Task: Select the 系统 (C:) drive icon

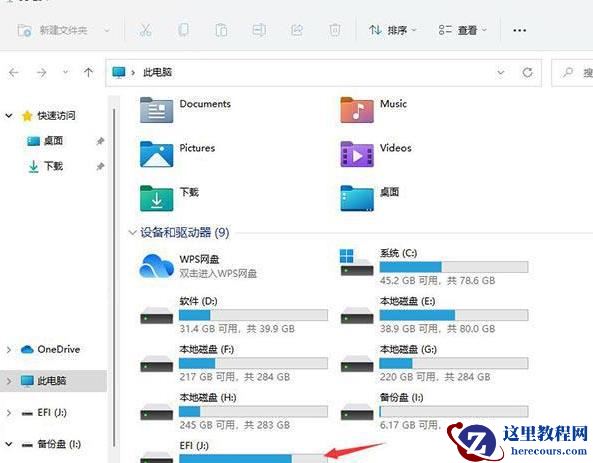Action: pos(357,263)
